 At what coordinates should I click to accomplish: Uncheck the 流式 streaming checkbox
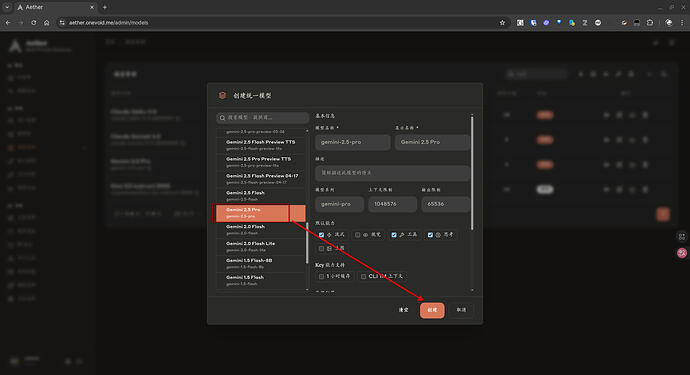[321, 235]
